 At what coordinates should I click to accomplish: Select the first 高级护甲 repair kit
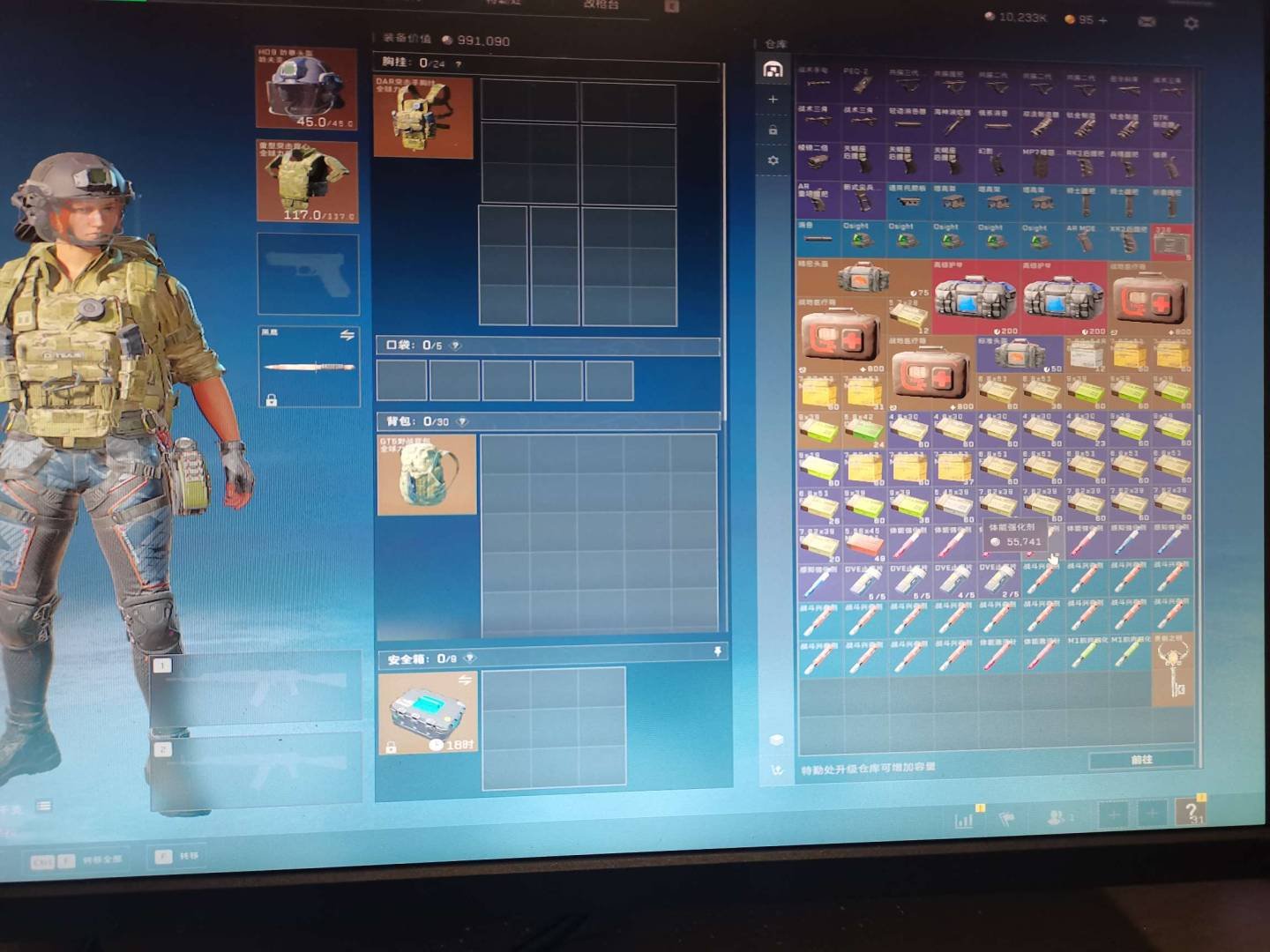click(x=976, y=297)
